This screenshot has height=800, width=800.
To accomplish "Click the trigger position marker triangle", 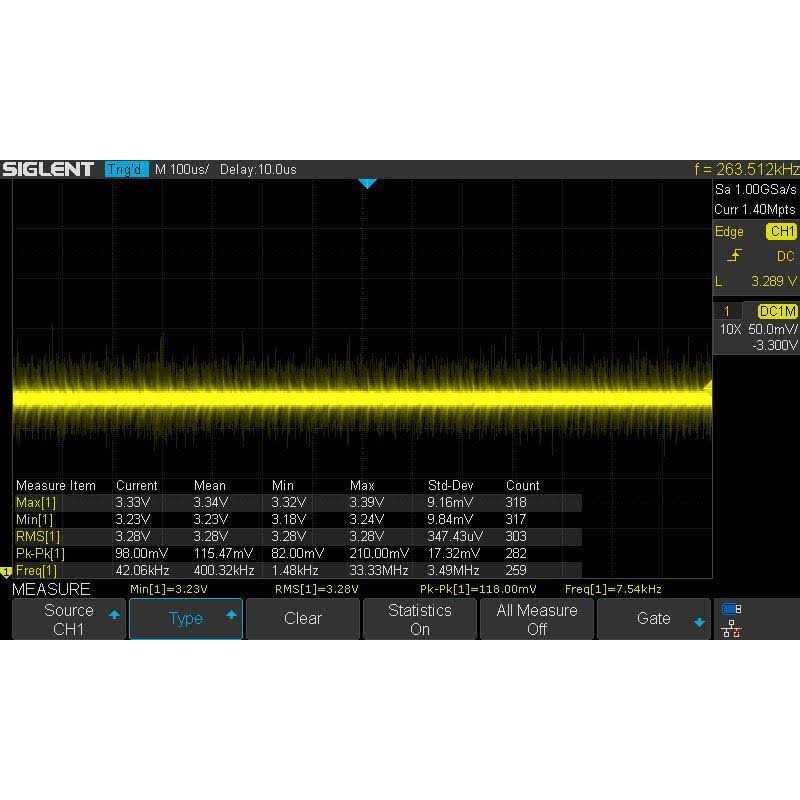I will [368, 182].
